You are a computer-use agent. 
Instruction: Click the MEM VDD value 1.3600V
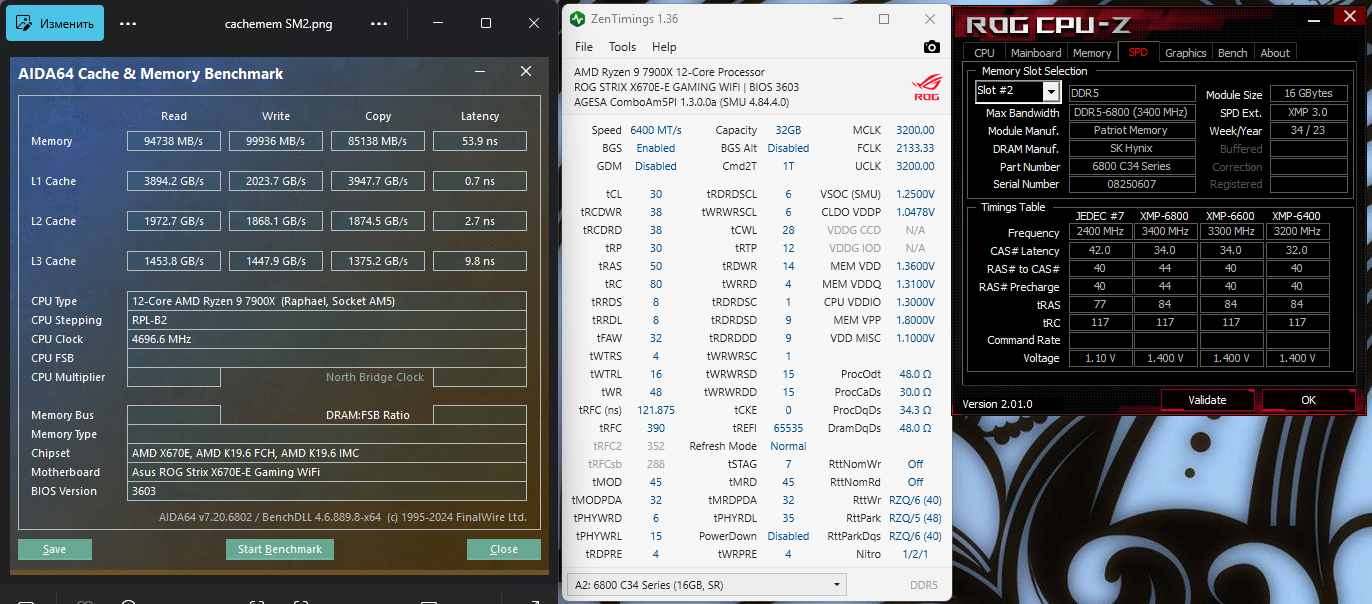[x=913, y=266]
